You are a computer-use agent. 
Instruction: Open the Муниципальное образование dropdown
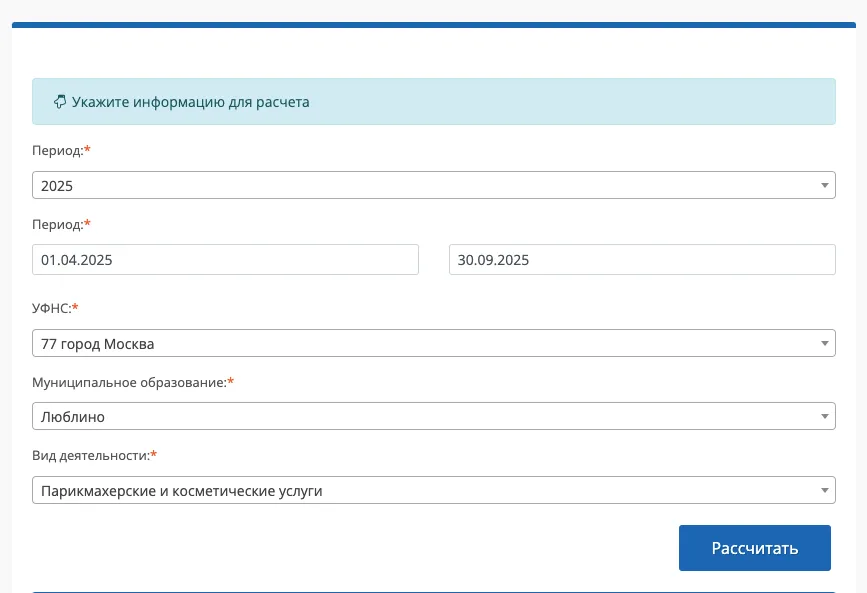point(420,416)
